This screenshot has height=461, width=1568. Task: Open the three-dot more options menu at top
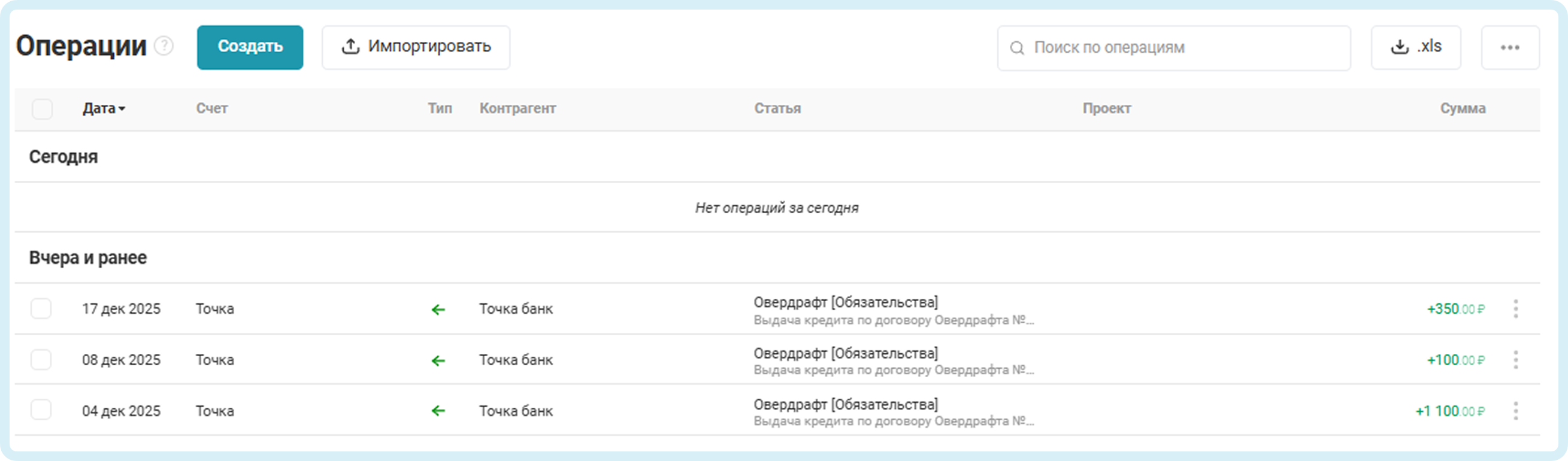click(x=1509, y=47)
